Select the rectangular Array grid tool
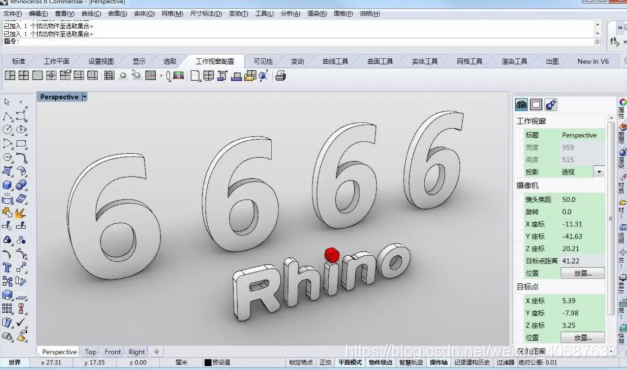This screenshot has height=370, width=627. 7,308
